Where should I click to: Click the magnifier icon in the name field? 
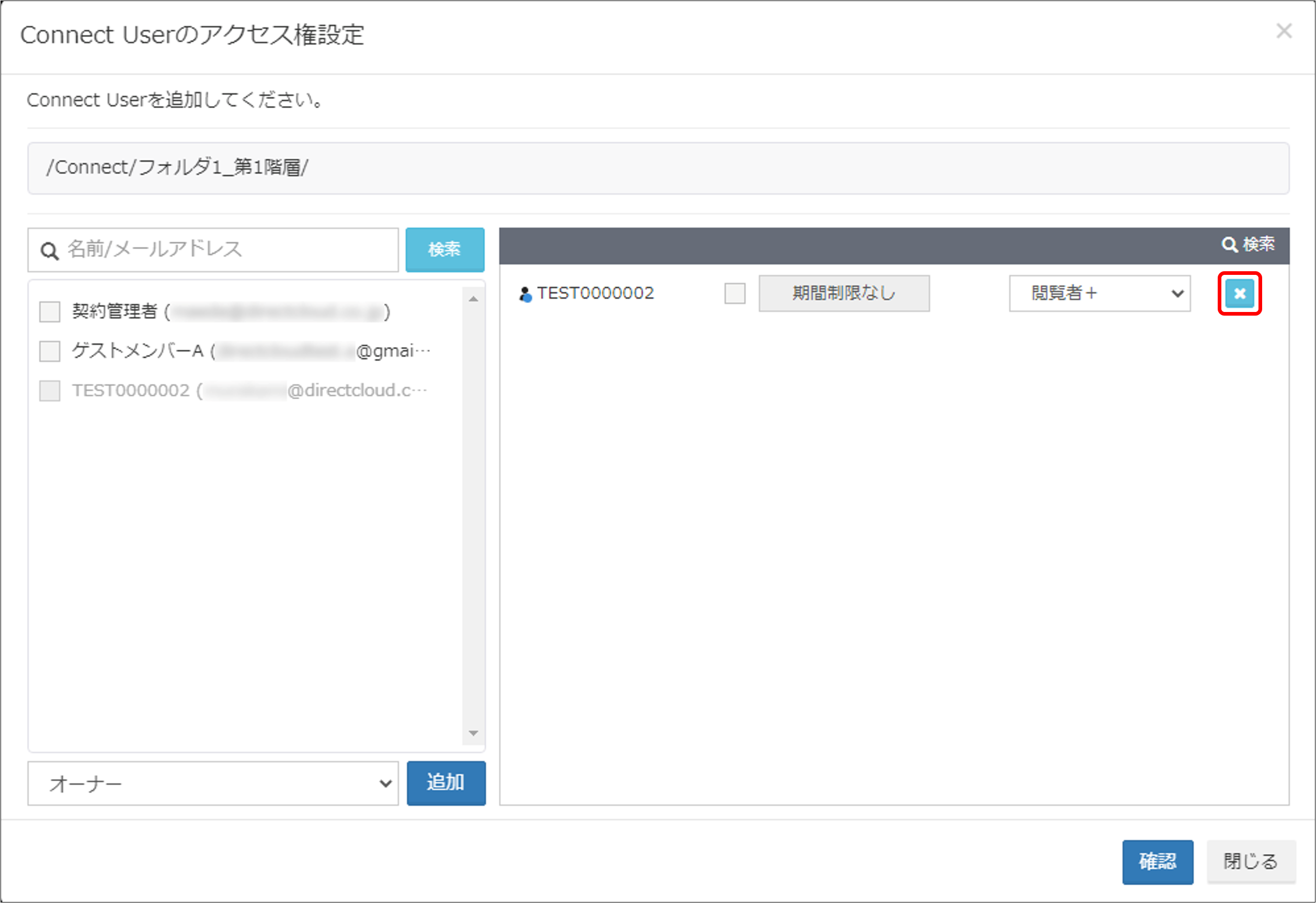pos(50,251)
